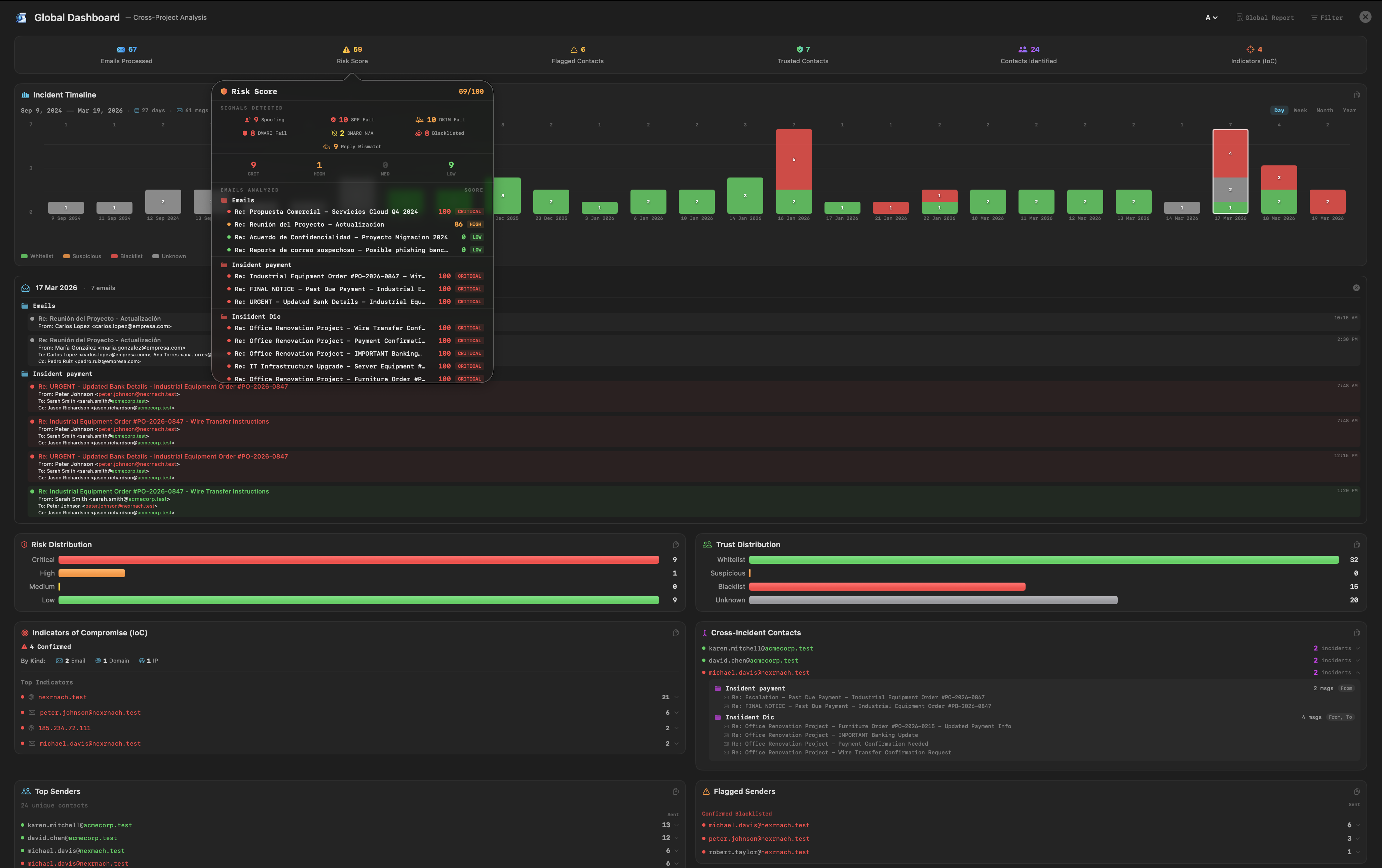1382x868 pixels.
Task: Click the copy icon on Risk Distribution panel
Action: (676, 545)
